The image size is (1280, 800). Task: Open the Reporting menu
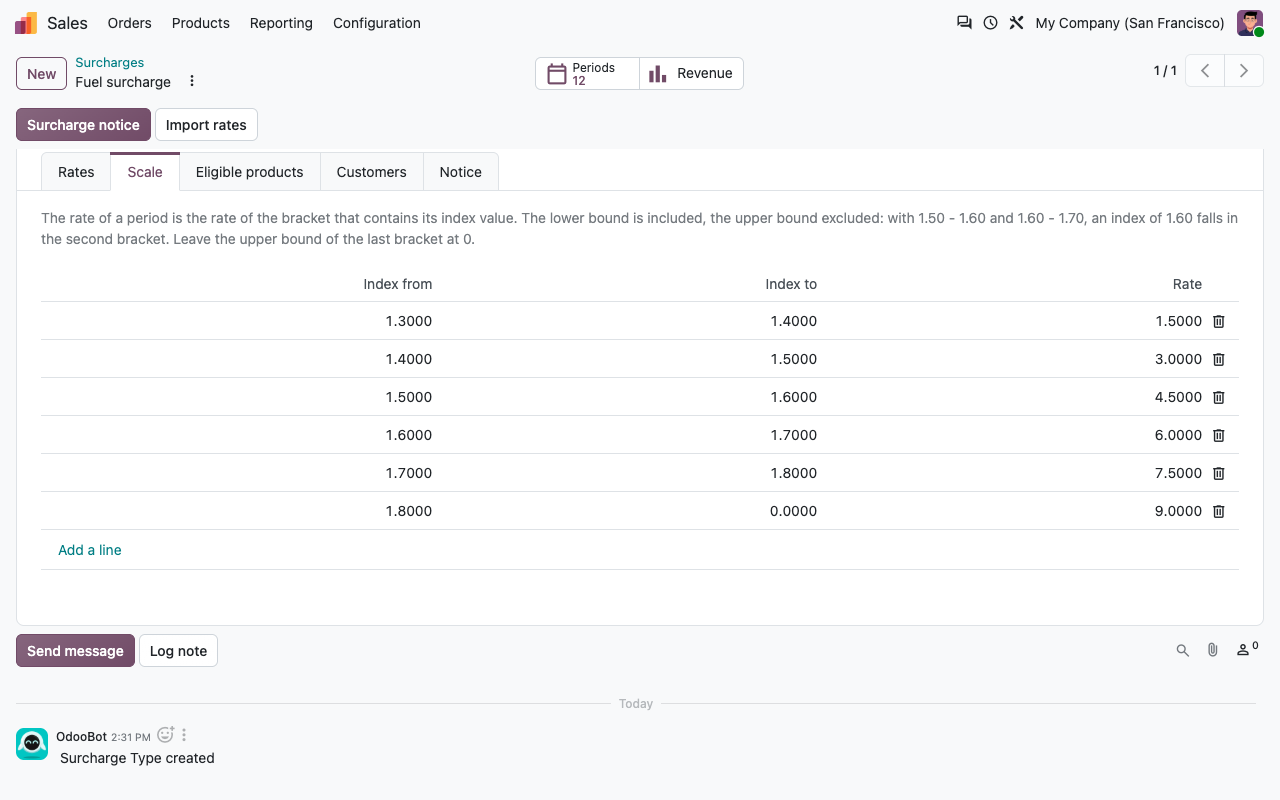[281, 23]
